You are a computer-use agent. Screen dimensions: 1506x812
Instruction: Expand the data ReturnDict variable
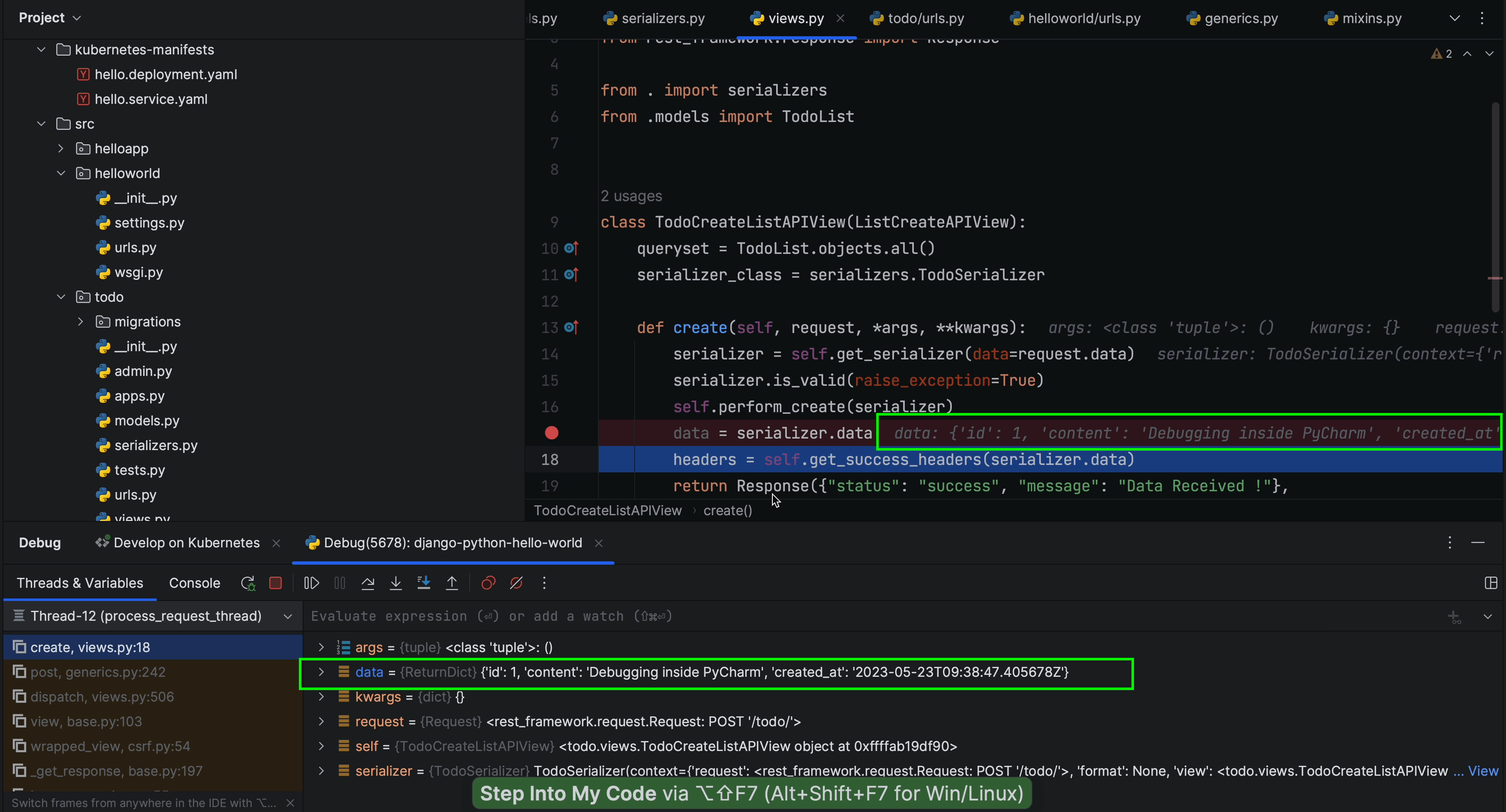[321, 672]
